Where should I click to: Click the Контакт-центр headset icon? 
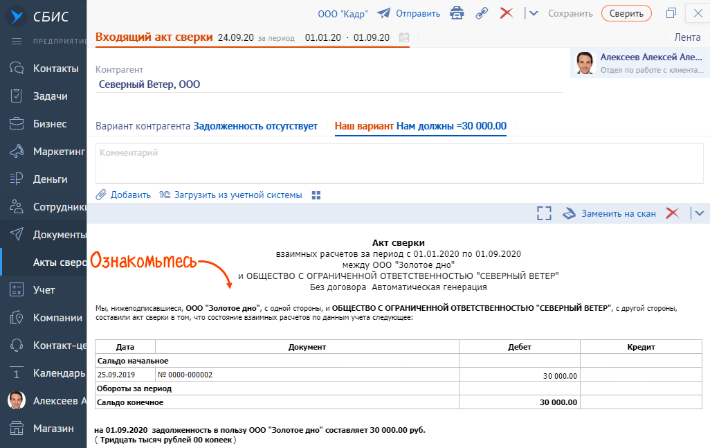pos(17,345)
